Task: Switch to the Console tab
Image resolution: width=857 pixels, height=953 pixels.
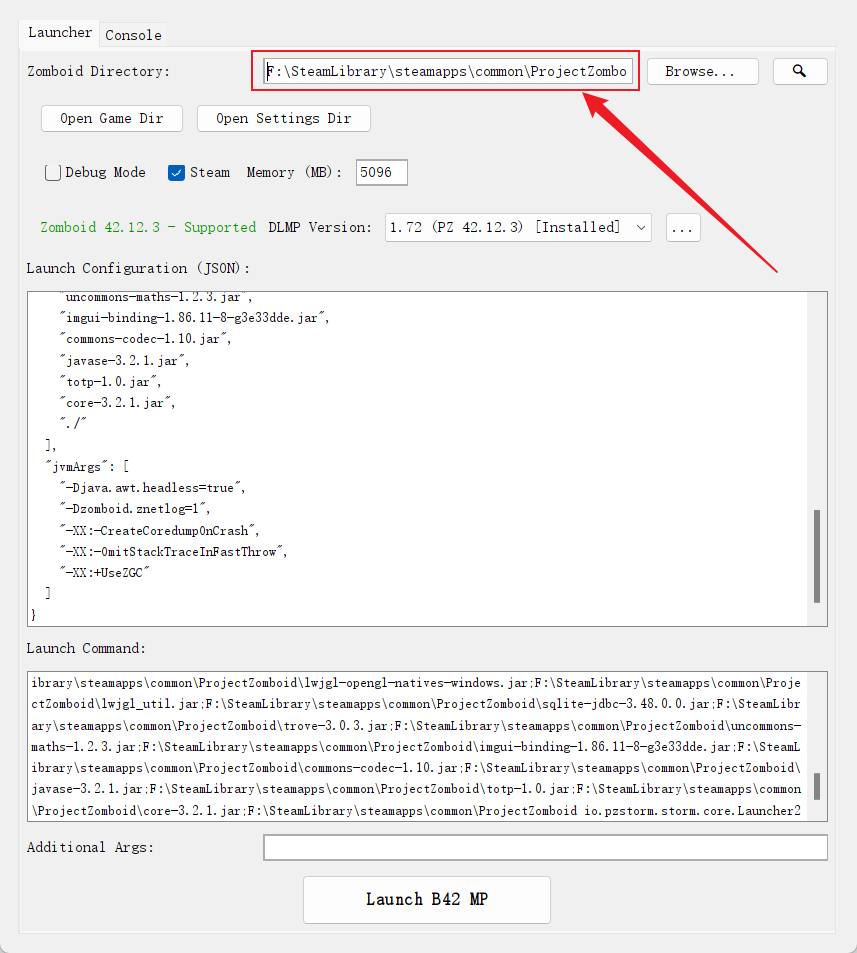Action: (133, 35)
